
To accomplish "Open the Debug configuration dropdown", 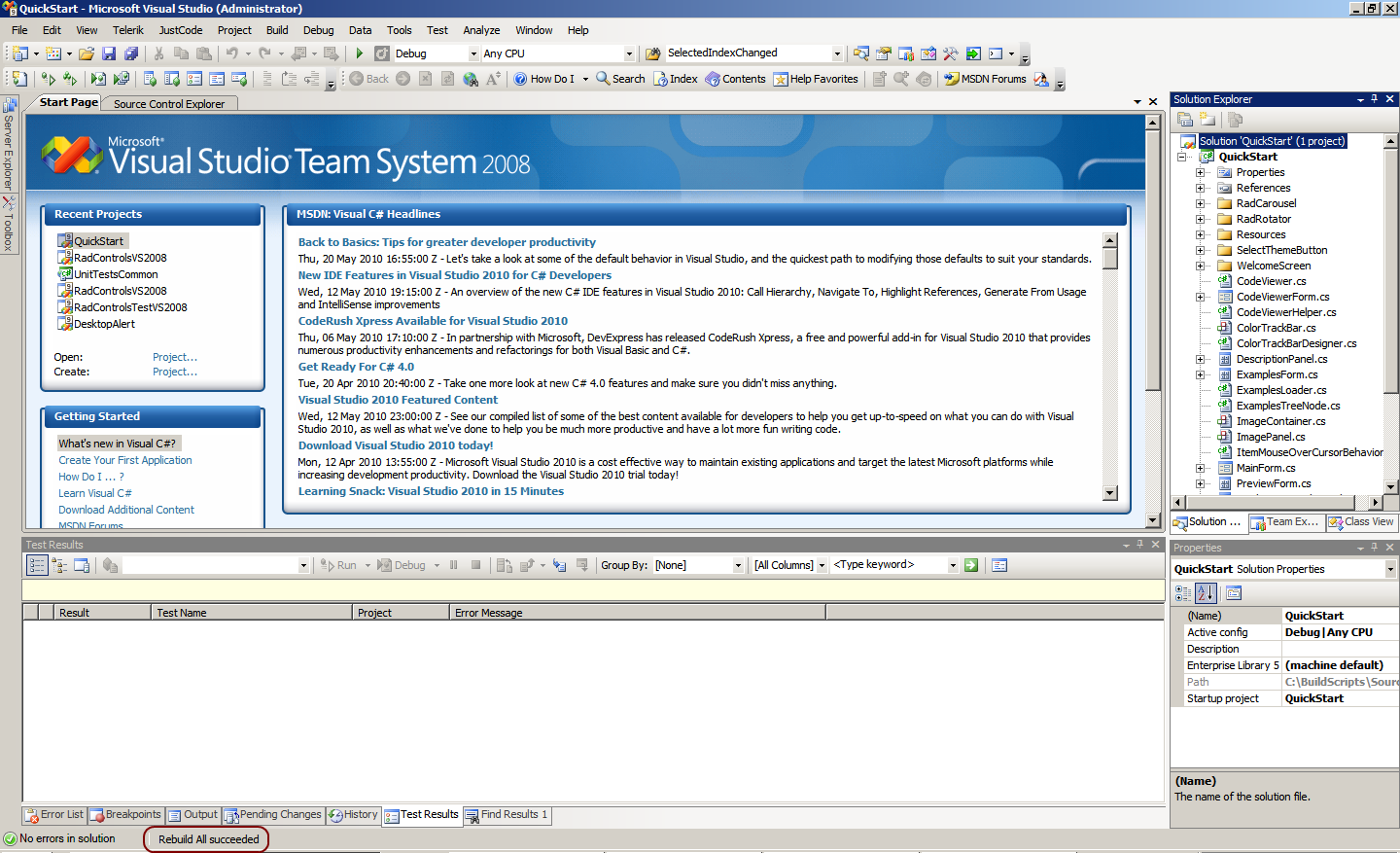I will (x=473, y=53).
